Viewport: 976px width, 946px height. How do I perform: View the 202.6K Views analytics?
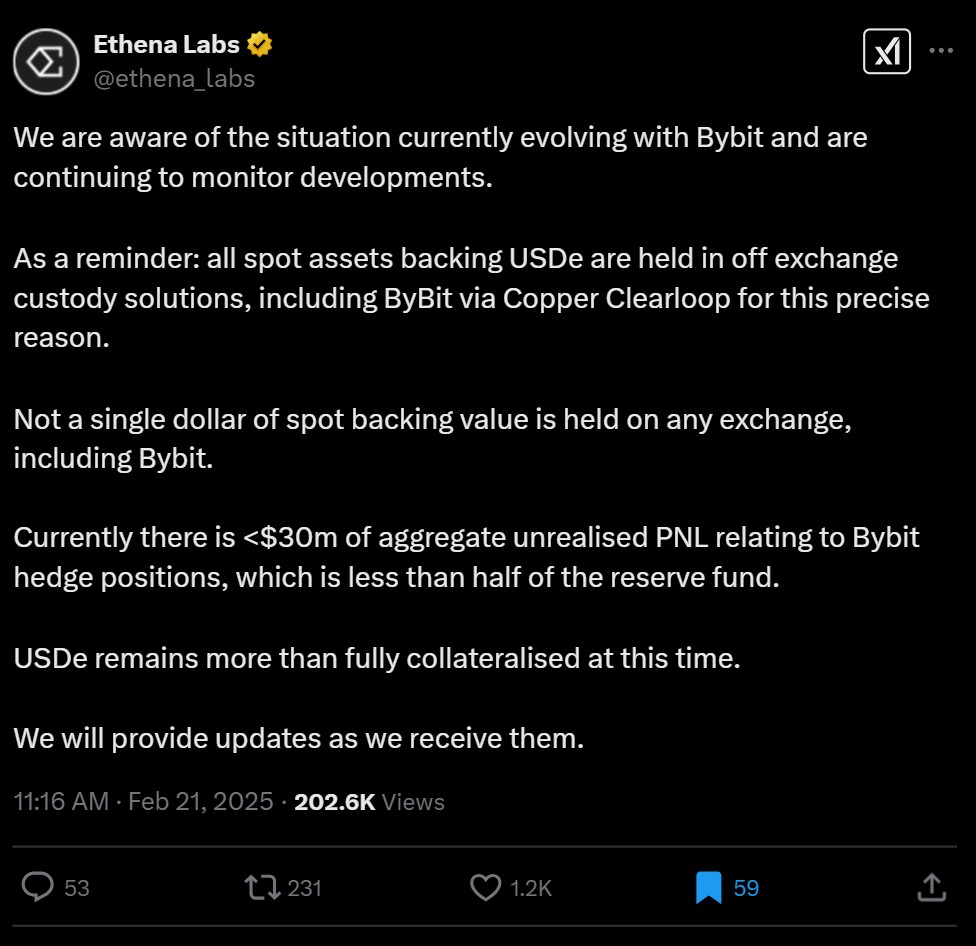369,801
